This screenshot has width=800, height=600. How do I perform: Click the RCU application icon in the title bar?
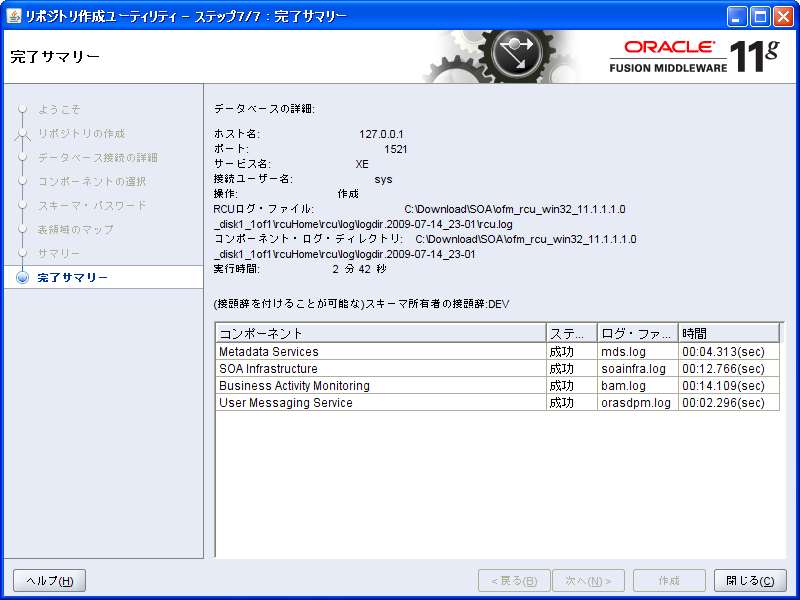click(x=14, y=14)
